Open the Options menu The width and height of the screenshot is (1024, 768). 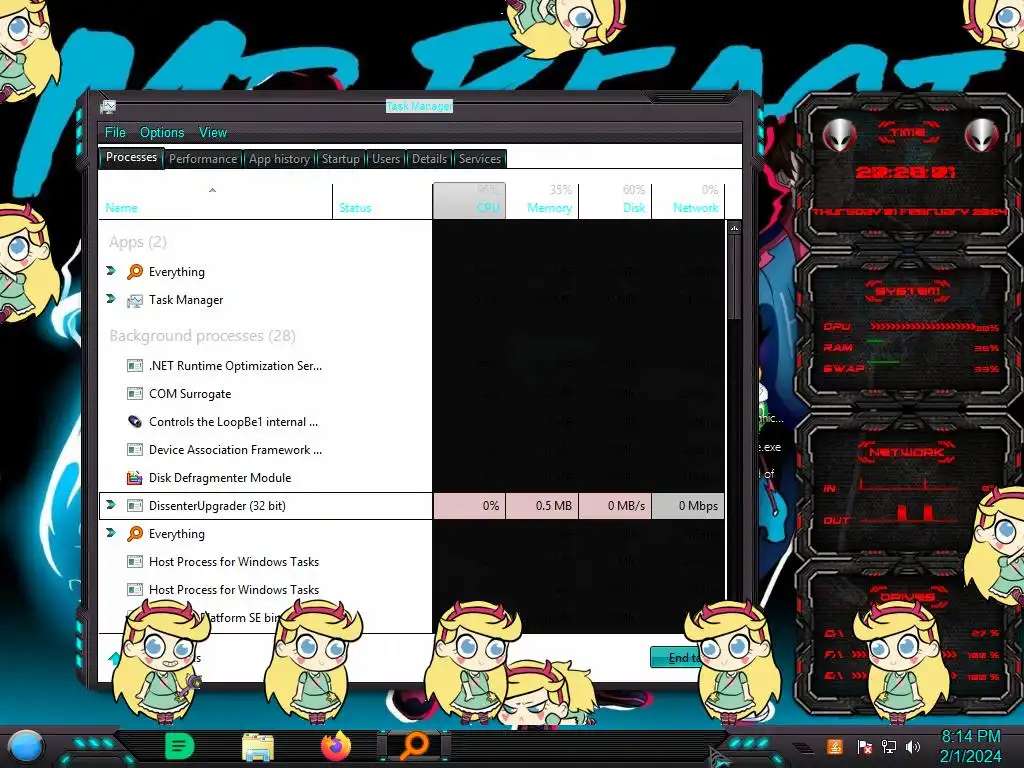(162, 133)
